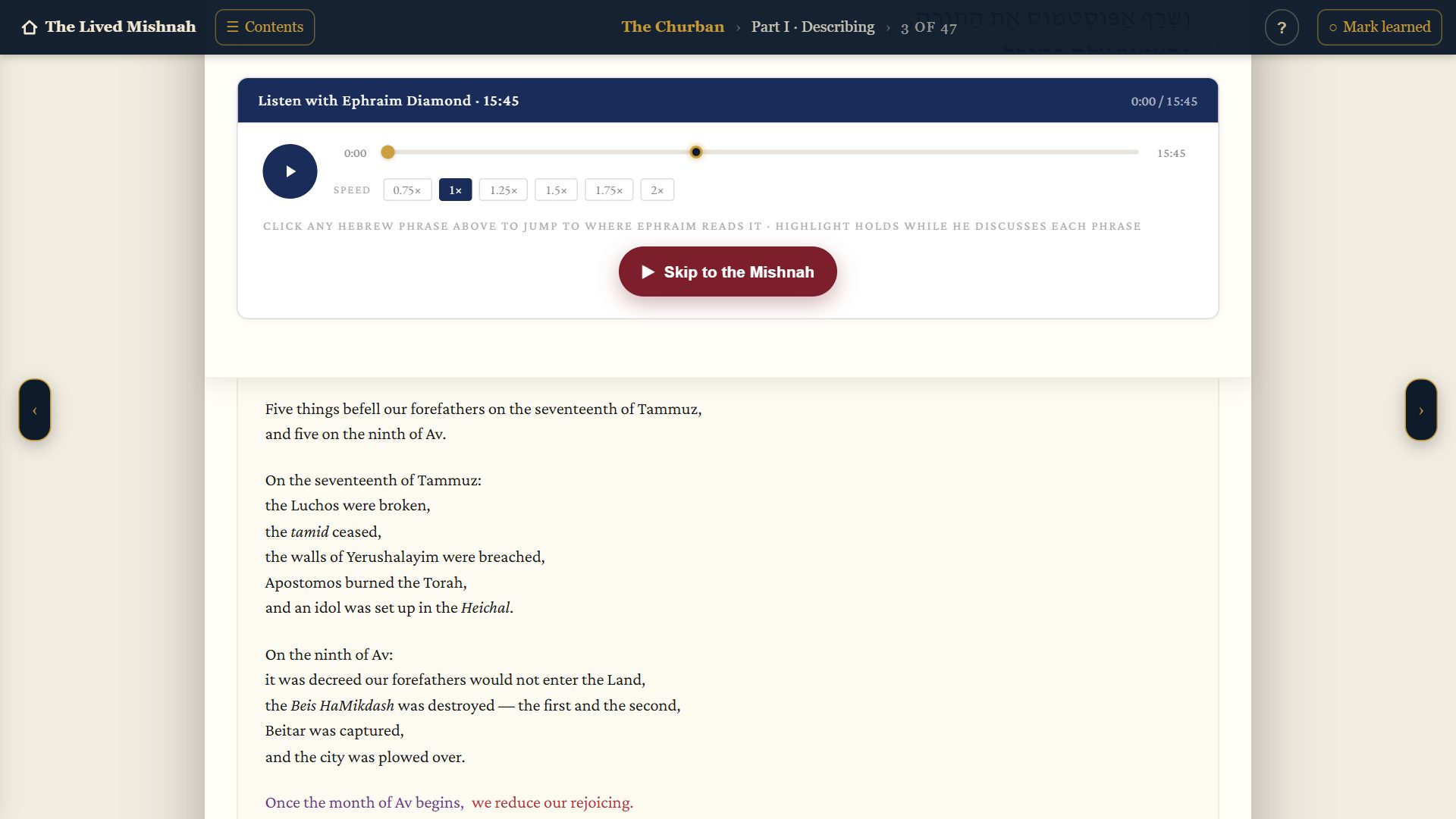Click the dark Mishnah marker on the timeline

point(695,152)
